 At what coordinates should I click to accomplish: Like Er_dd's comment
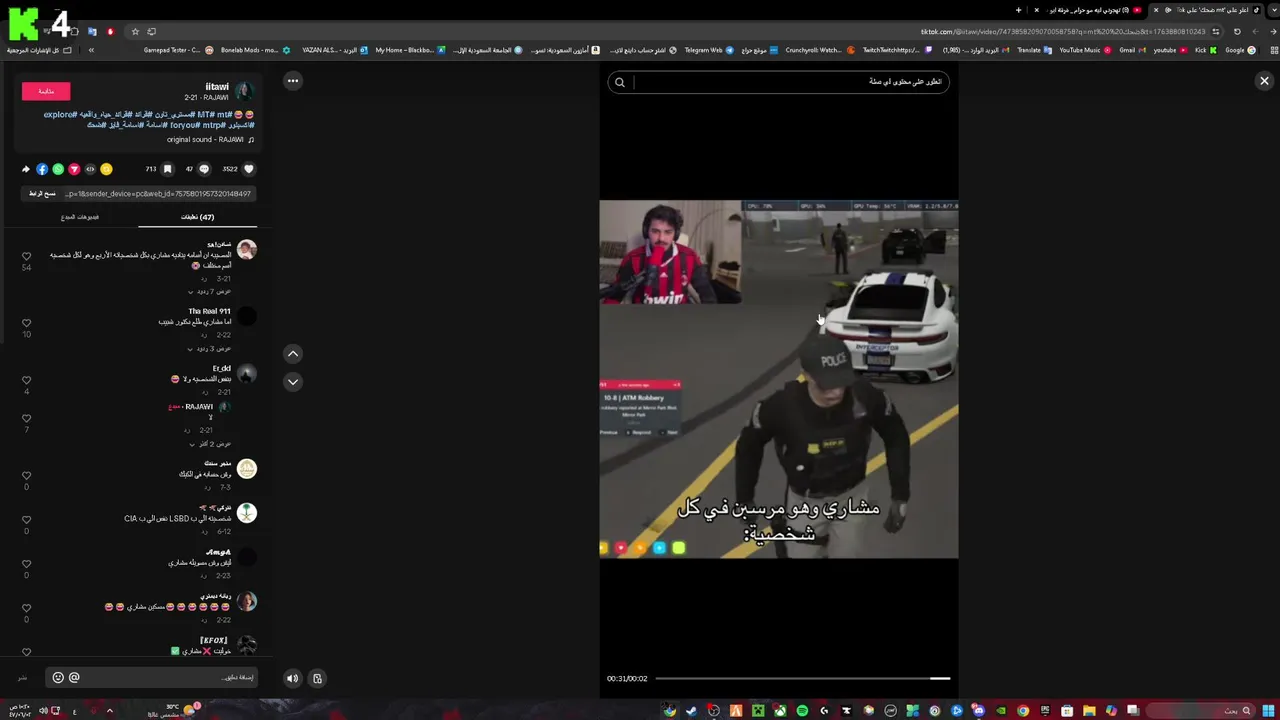[26, 380]
